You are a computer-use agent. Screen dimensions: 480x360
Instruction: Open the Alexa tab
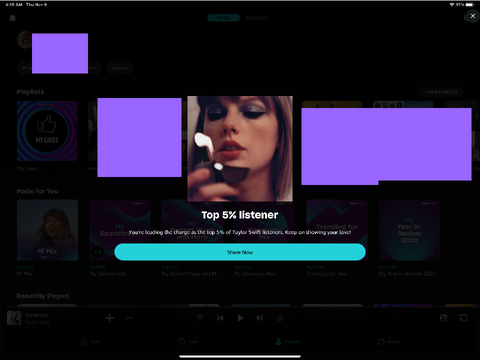(x=389, y=342)
